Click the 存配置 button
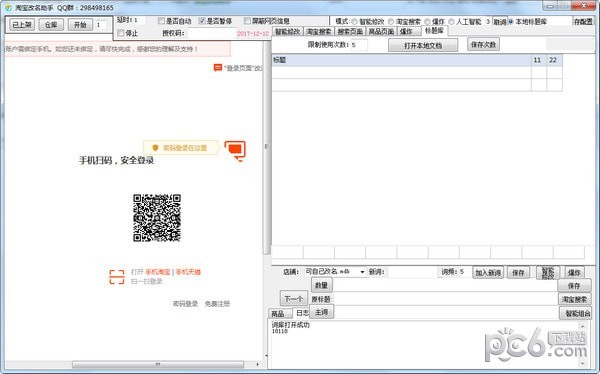Viewport: 600px width, 374px height. tap(583, 22)
